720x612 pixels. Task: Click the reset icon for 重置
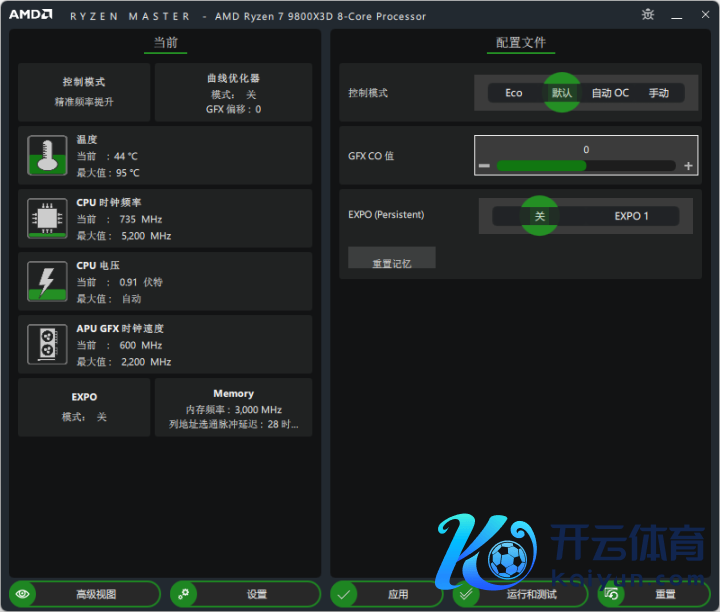coord(611,594)
